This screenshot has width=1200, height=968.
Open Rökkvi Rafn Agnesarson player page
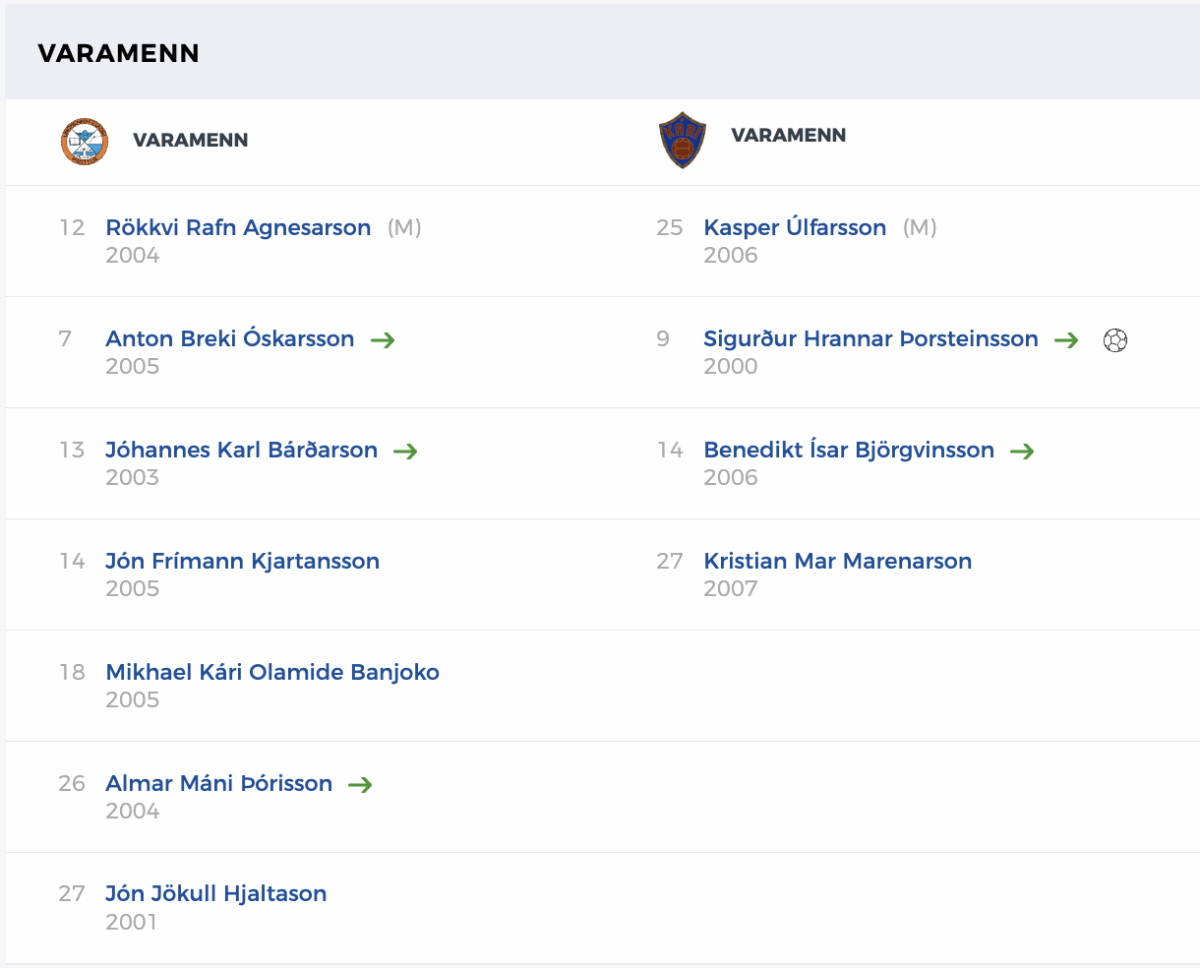[x=238, y=228]
